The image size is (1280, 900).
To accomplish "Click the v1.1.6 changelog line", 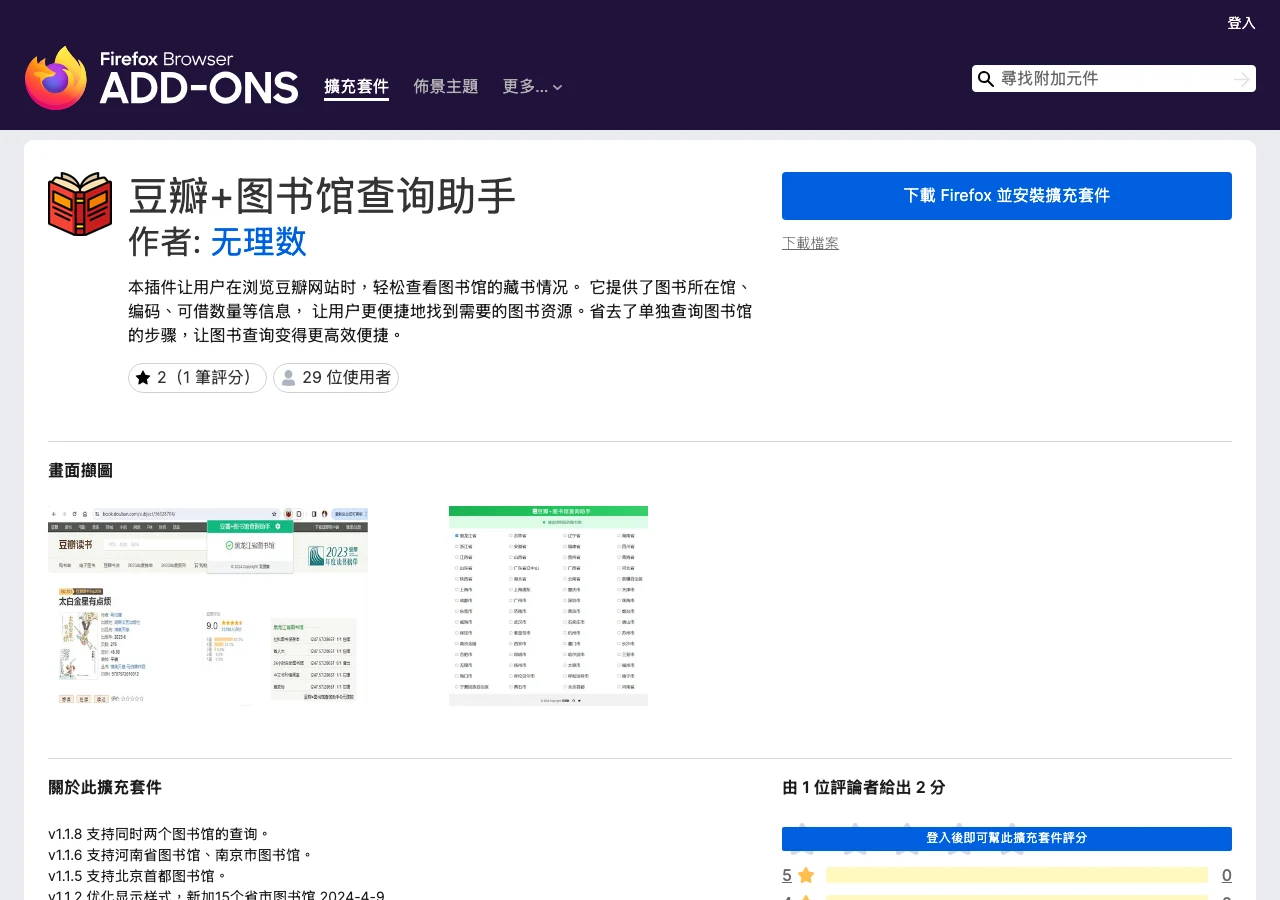I will 181,855.
